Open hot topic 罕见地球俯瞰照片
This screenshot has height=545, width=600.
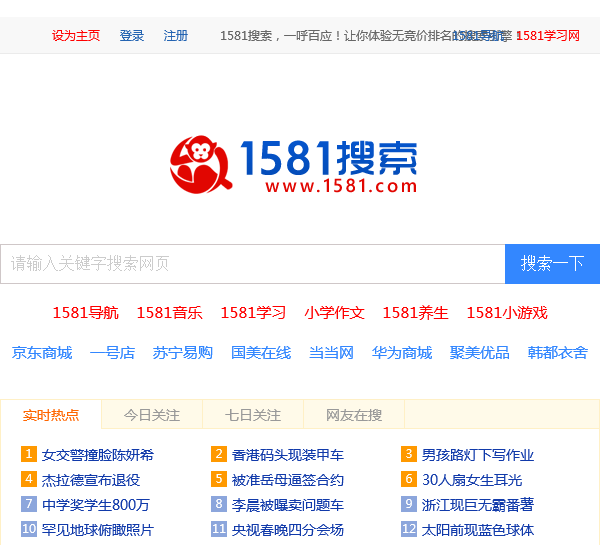98,530
